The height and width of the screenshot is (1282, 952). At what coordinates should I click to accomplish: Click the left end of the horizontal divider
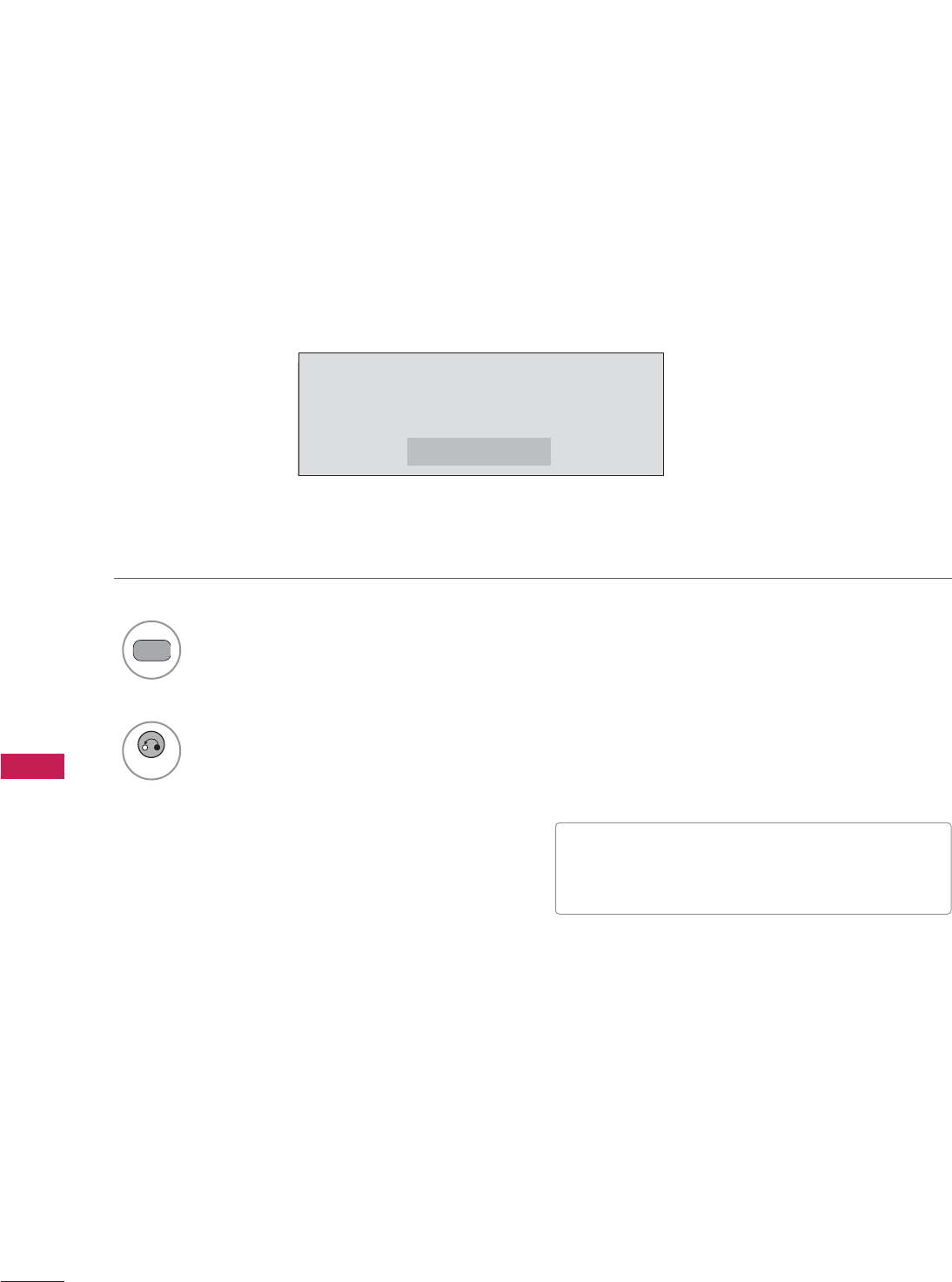click(116, 578)
